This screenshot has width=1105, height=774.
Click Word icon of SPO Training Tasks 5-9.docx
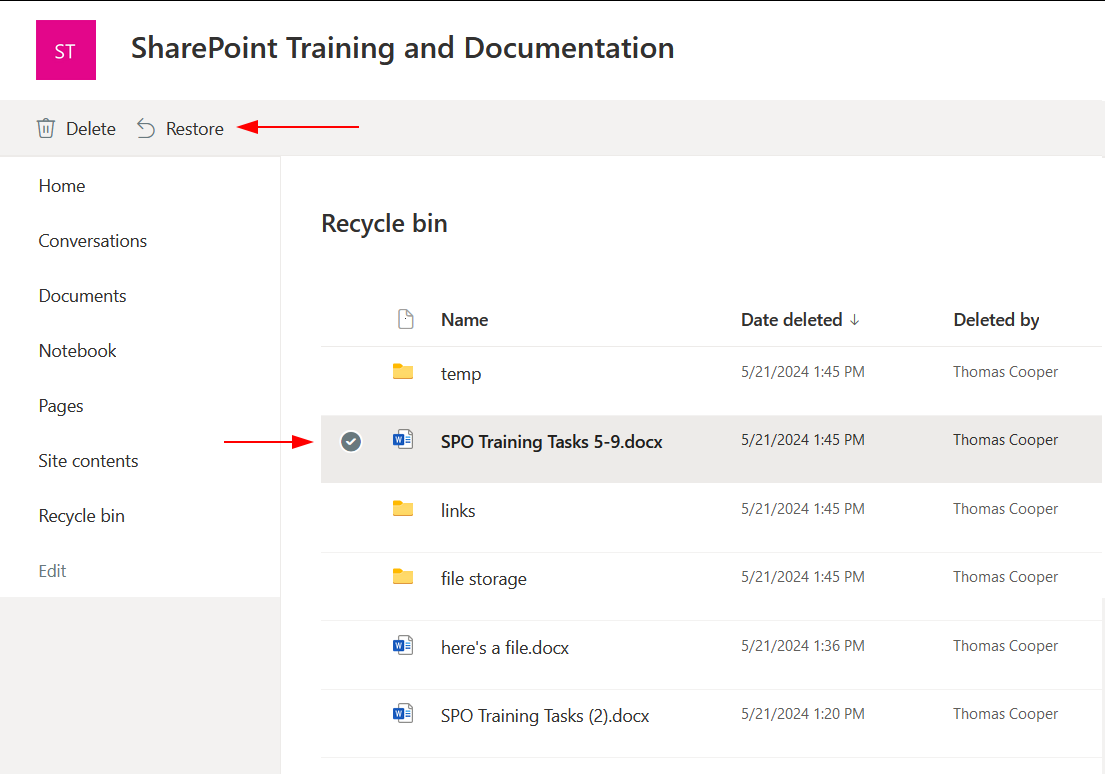[x=403, y=440]
